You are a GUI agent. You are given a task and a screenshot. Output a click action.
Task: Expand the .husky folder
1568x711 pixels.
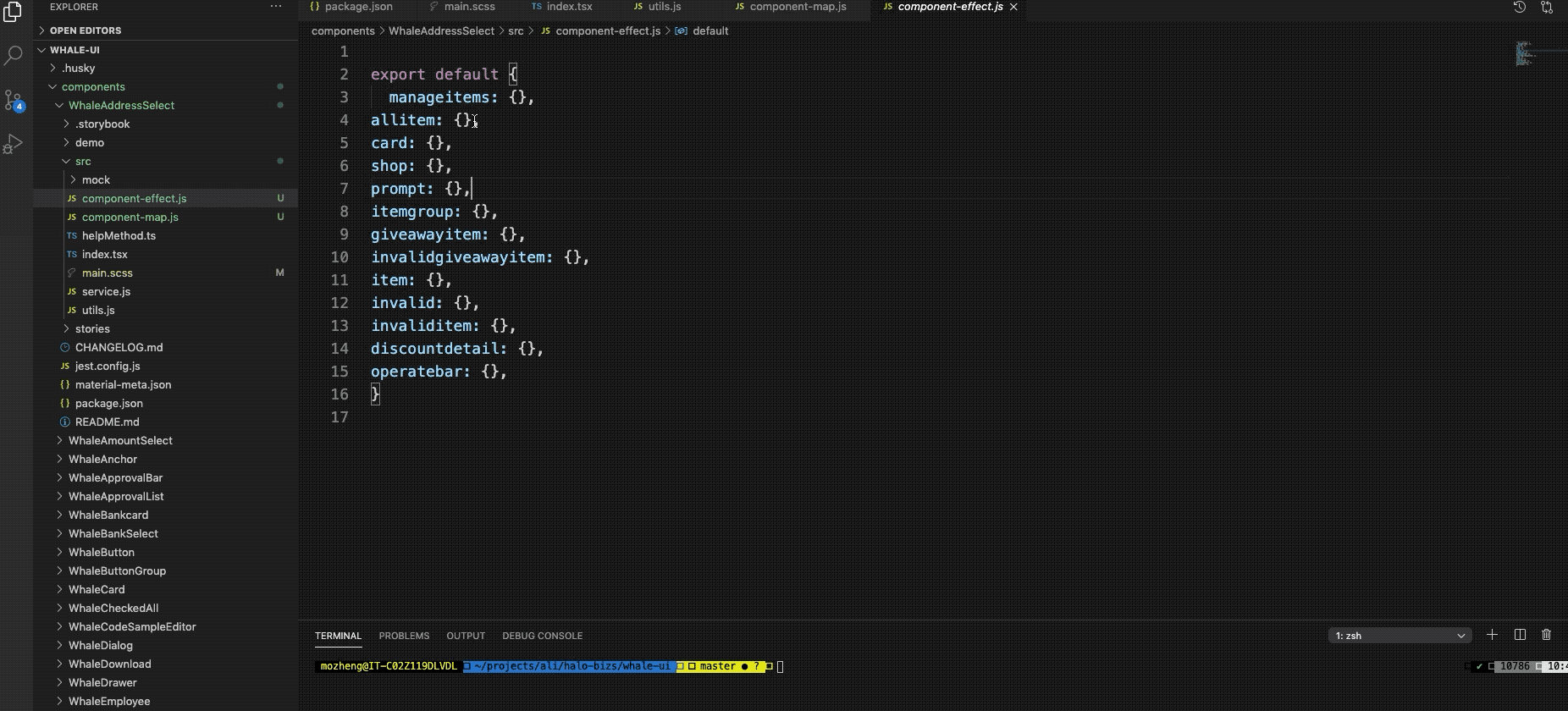pos(165,69)
